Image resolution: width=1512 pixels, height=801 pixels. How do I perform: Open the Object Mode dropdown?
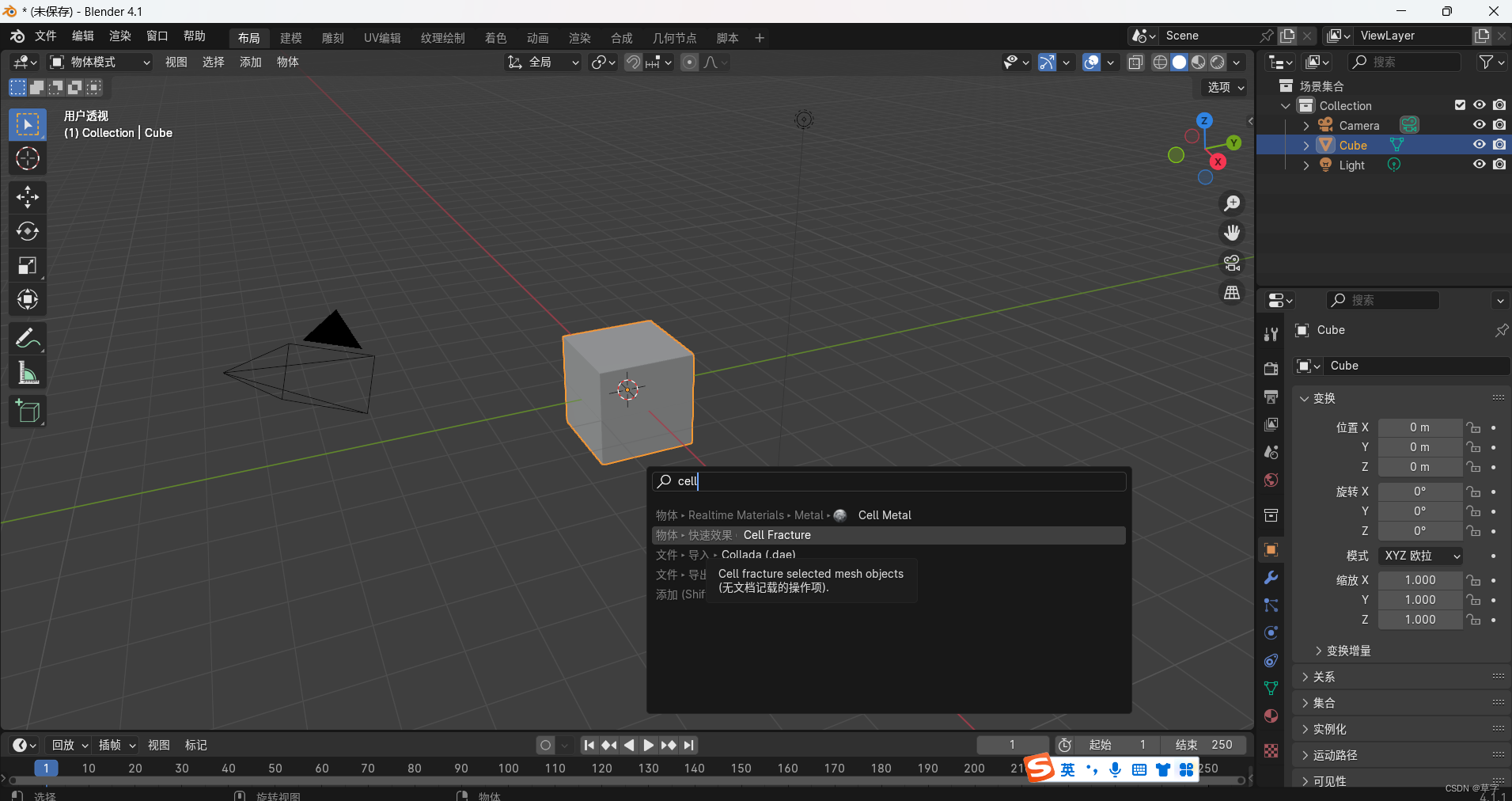[x=99, y=62]
